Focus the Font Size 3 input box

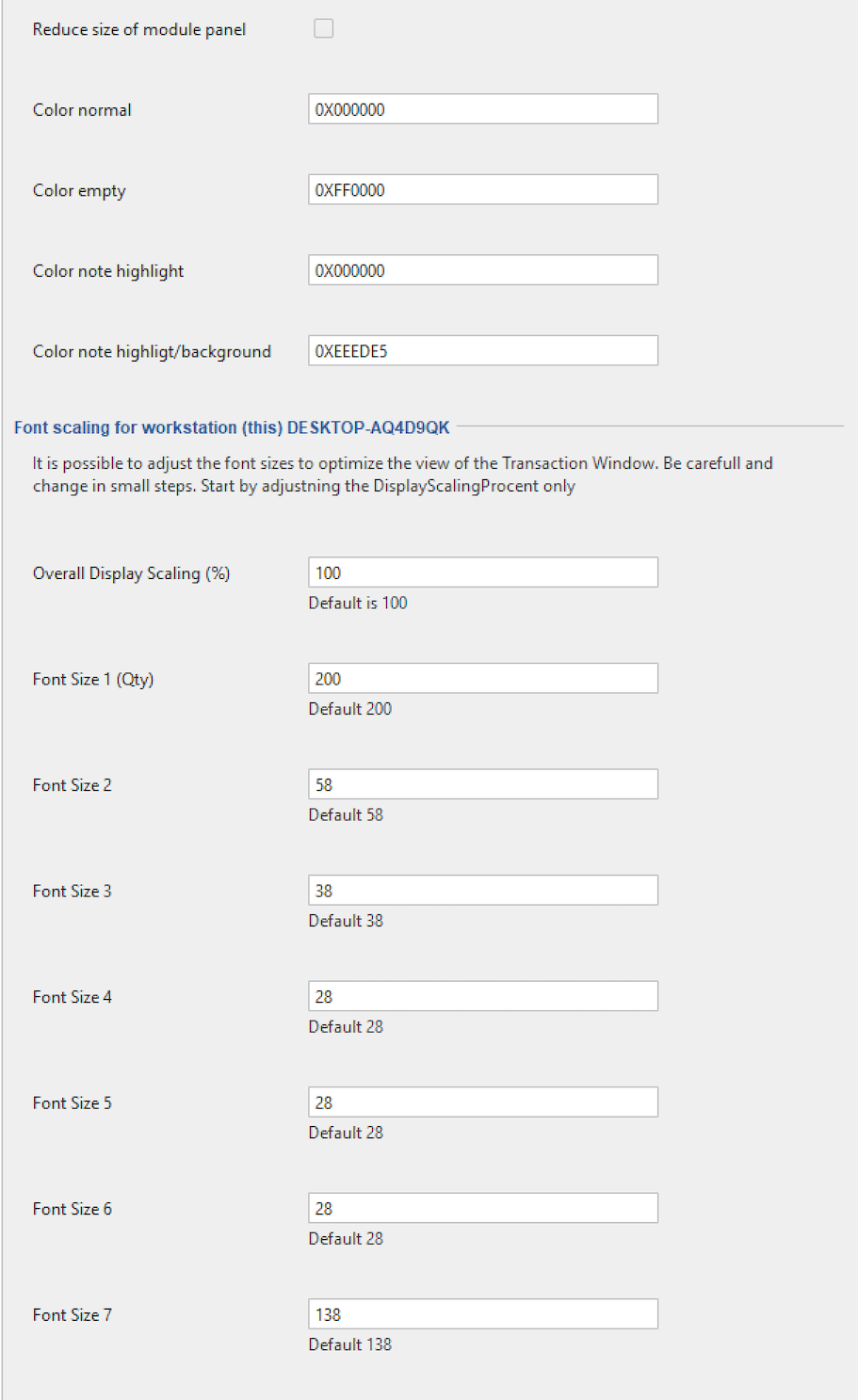pyautogui.click(x=483, y=891)
